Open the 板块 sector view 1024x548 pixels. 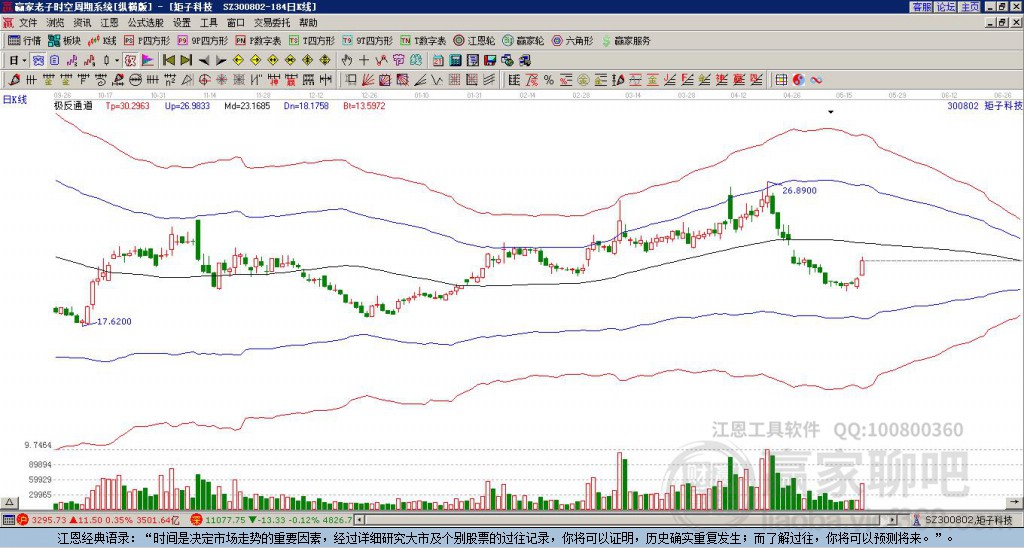[x=65, y=40]
